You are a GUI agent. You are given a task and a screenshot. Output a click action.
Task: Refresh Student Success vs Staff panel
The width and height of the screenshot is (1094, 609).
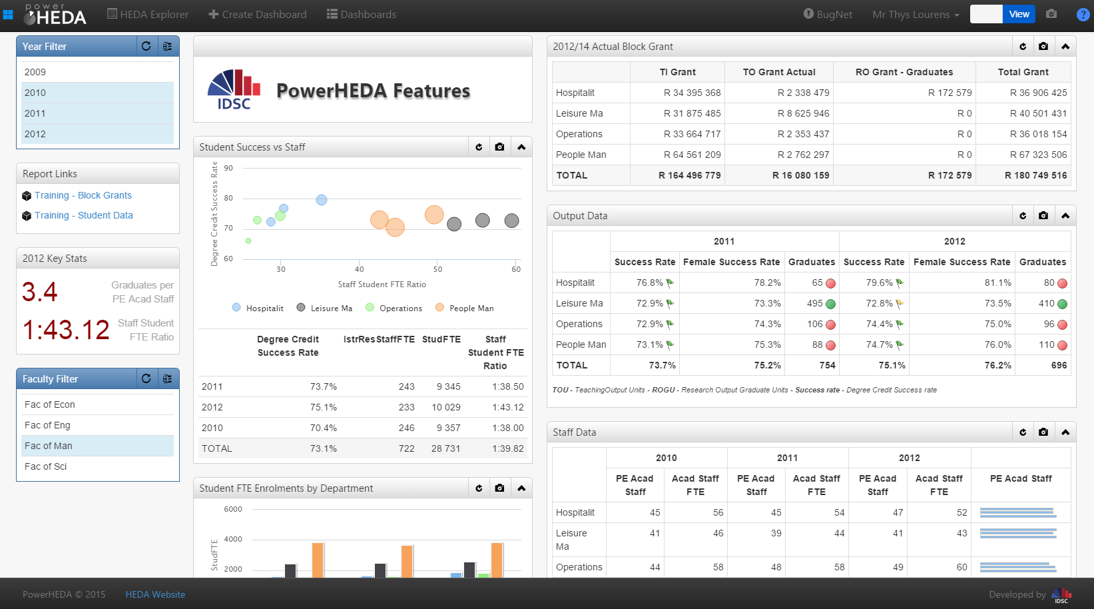coord(479,147)
